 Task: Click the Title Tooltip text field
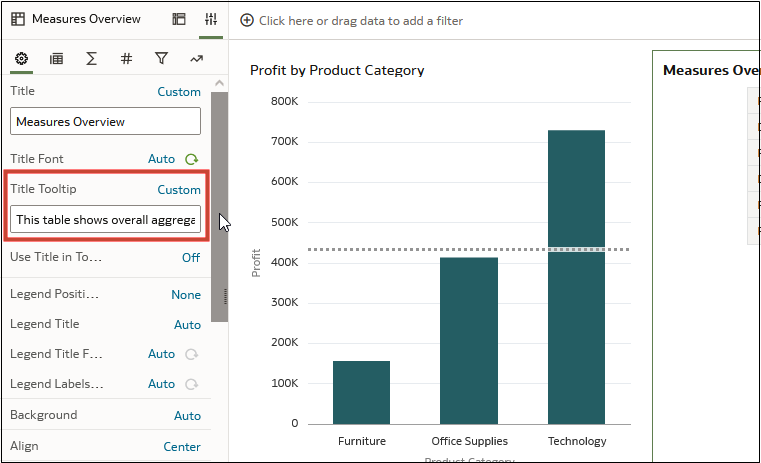coord(105,220)
